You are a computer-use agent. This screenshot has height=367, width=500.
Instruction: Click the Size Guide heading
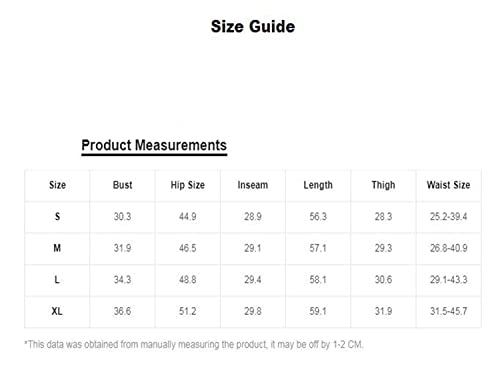tap(253, 26)
